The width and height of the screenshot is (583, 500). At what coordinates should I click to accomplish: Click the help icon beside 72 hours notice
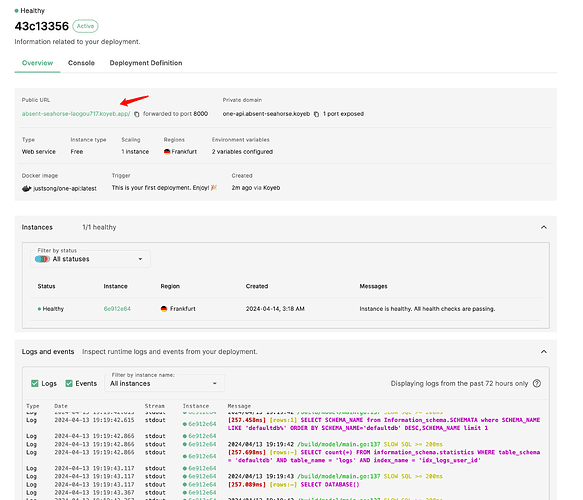pyautogui.click(x=537, y=383)
